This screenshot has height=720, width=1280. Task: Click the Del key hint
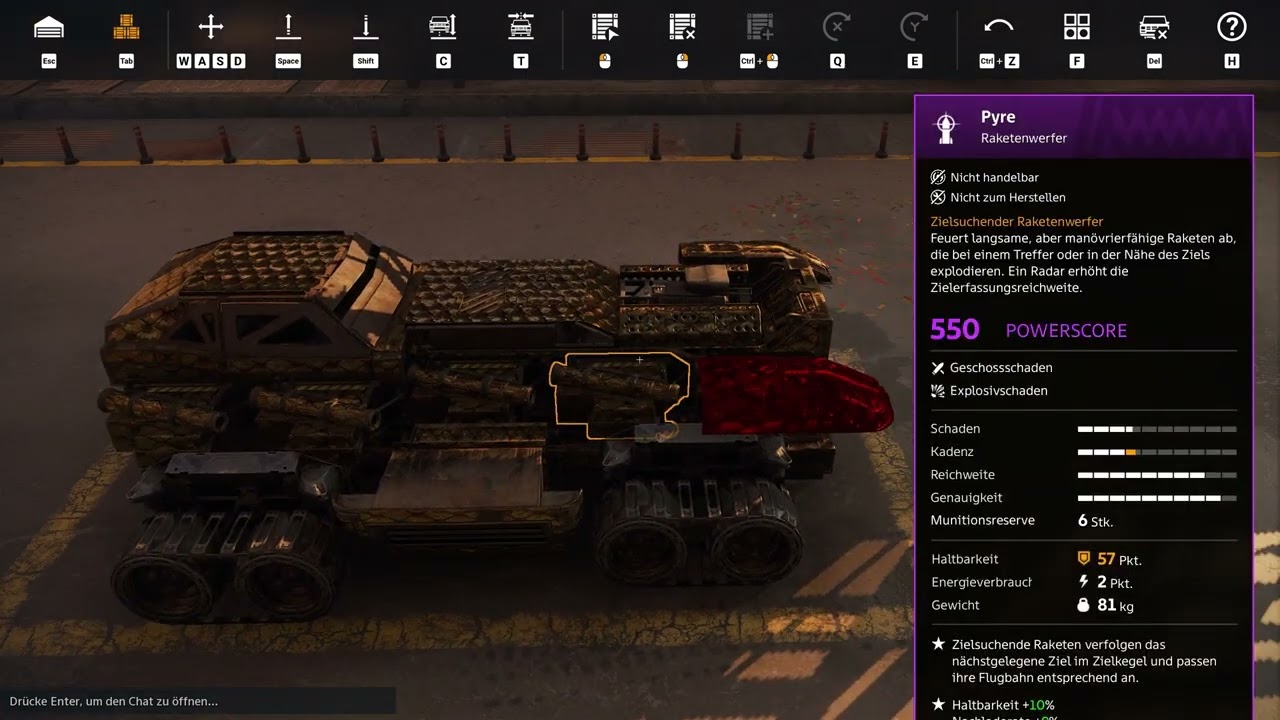(1154, 61)
